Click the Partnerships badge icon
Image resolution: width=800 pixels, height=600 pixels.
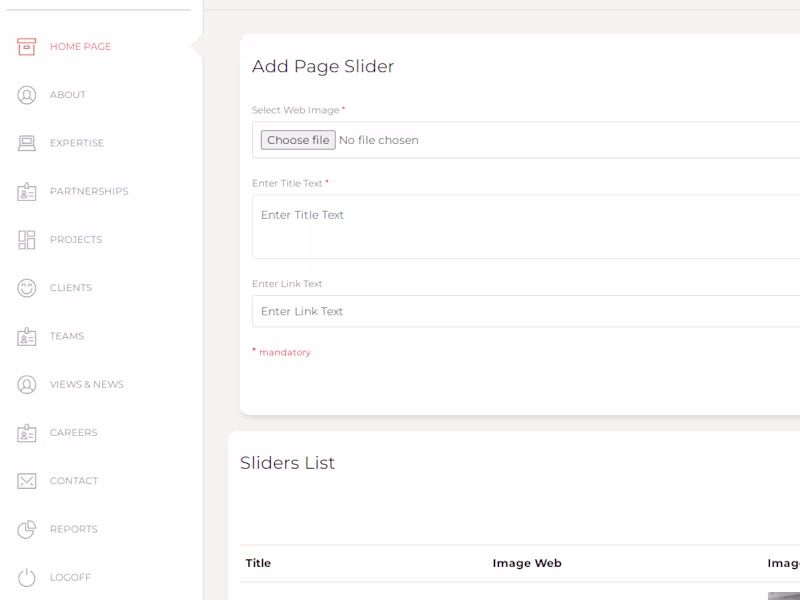27,192
